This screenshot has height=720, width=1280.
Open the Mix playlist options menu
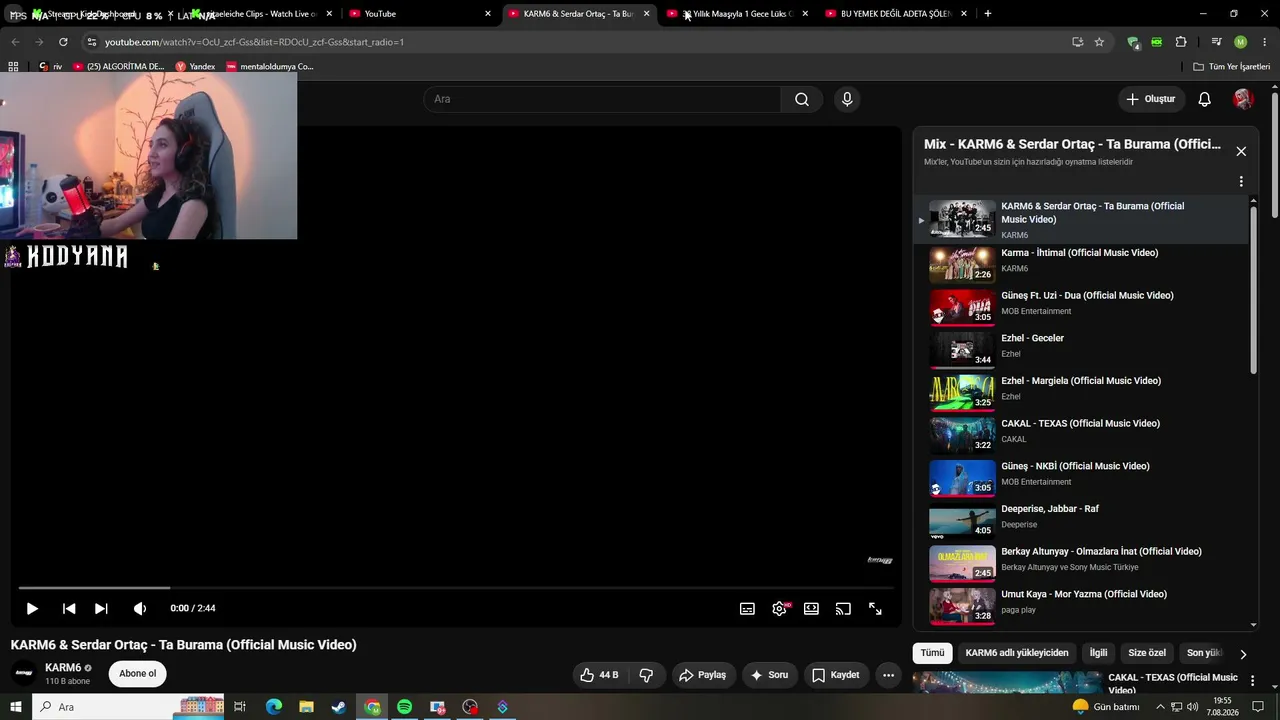click(x=1241, y=182)
